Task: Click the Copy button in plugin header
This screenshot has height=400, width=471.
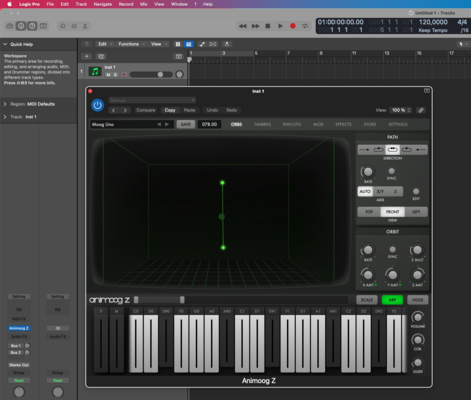Action: point(170,110)
